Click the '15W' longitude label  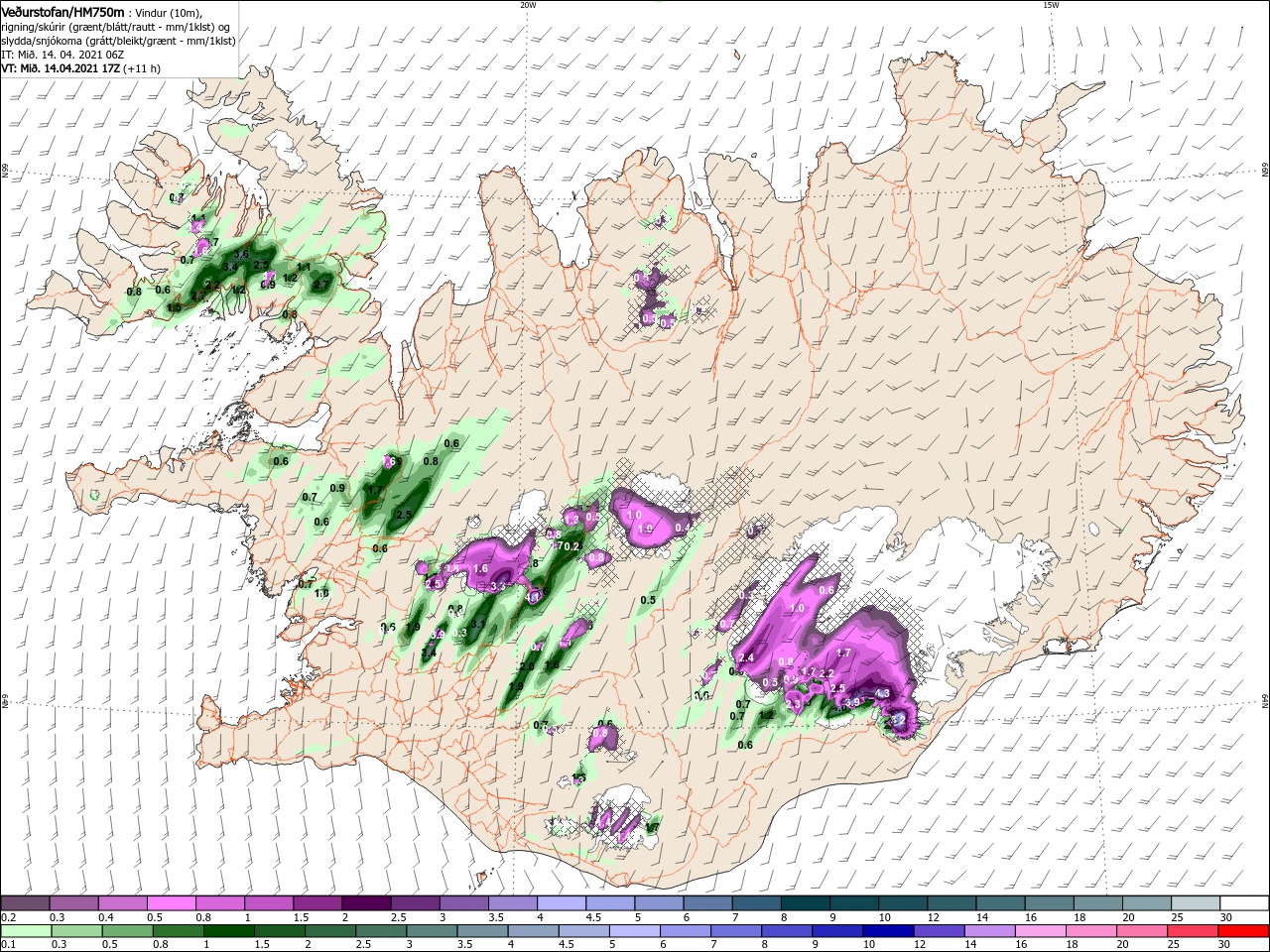coord(1051,5)
